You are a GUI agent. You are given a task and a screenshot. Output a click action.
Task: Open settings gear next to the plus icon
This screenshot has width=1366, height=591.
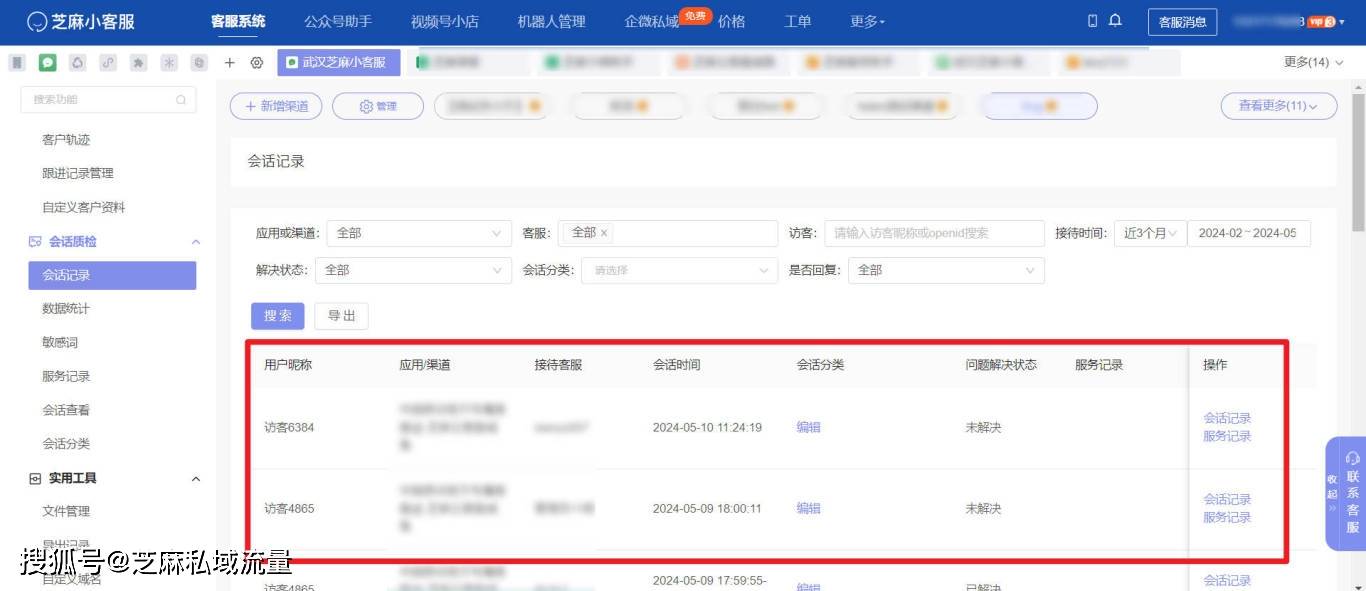click(x=257, y=62)
